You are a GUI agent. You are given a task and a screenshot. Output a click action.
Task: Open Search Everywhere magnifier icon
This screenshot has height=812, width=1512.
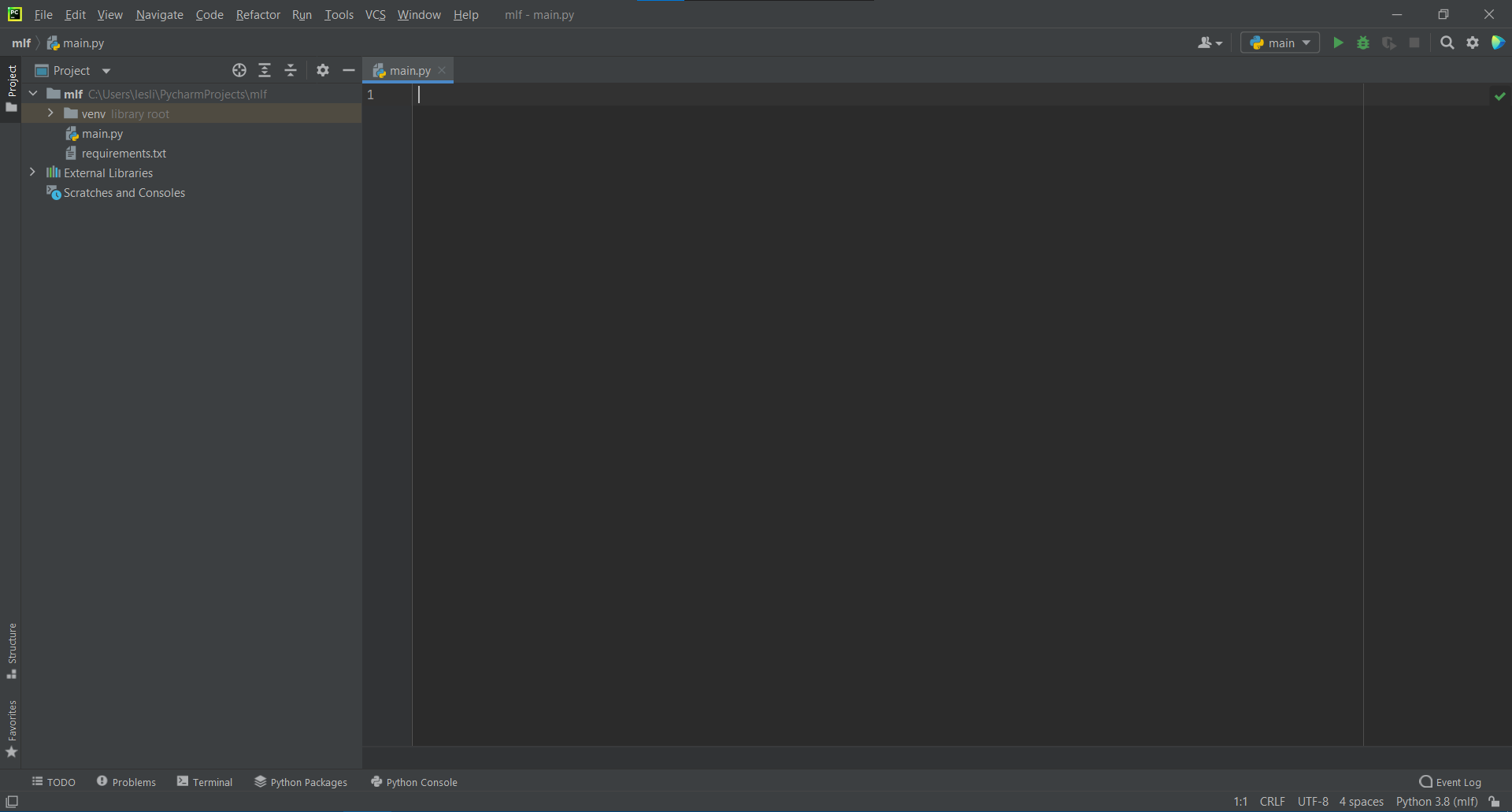[x=1447, y=43]
